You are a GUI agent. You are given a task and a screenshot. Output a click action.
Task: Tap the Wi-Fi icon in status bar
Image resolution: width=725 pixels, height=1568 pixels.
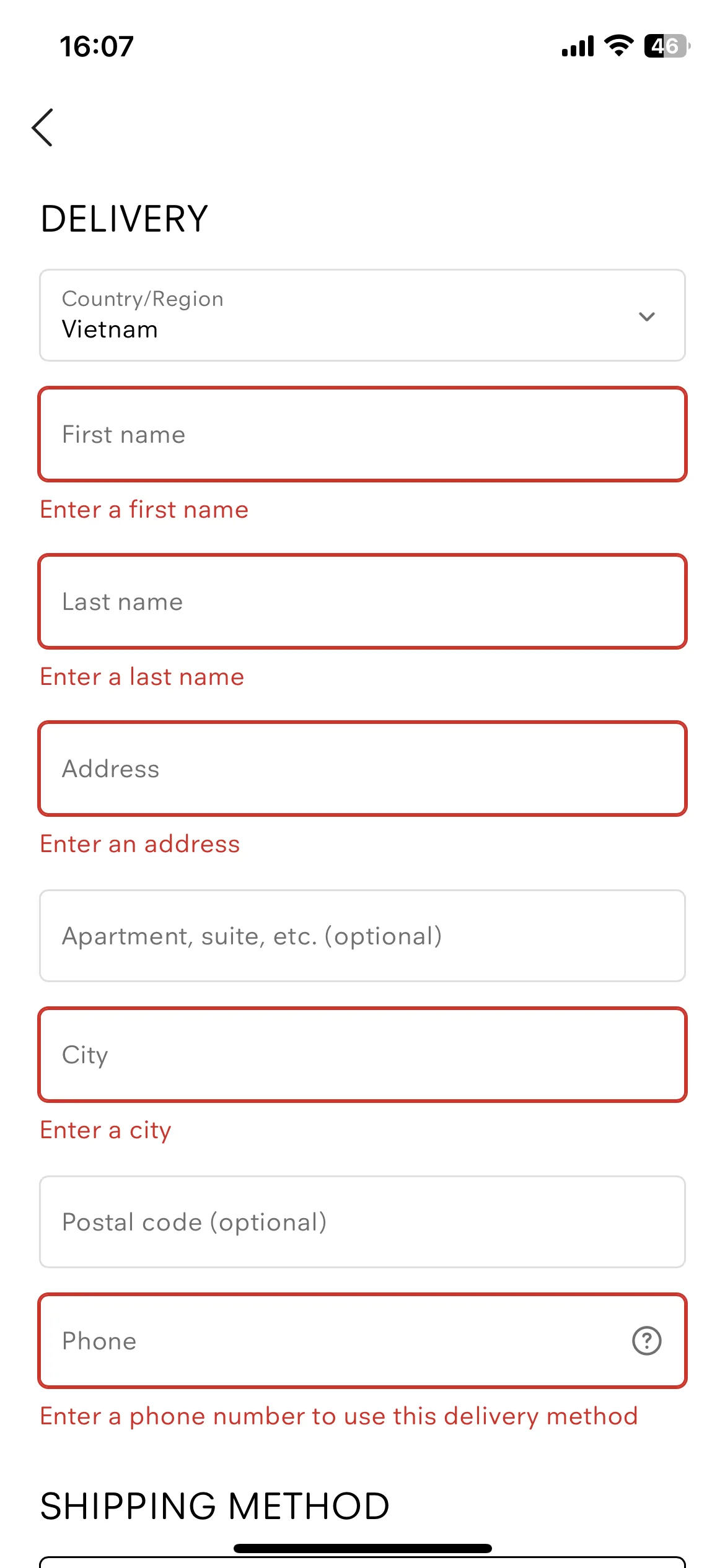[618, 45]
